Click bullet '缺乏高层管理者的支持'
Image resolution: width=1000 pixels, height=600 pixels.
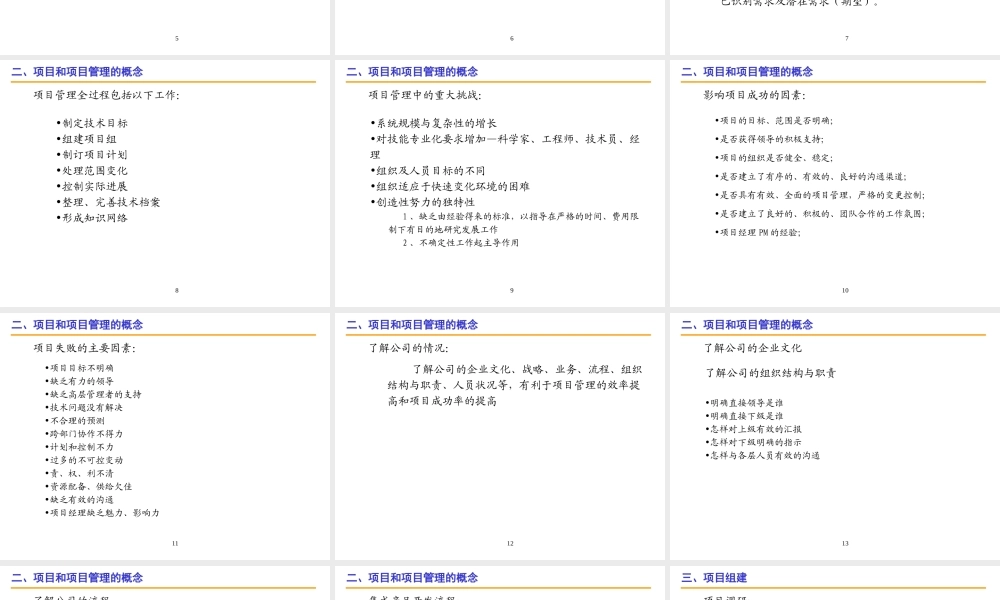[94, 395]
